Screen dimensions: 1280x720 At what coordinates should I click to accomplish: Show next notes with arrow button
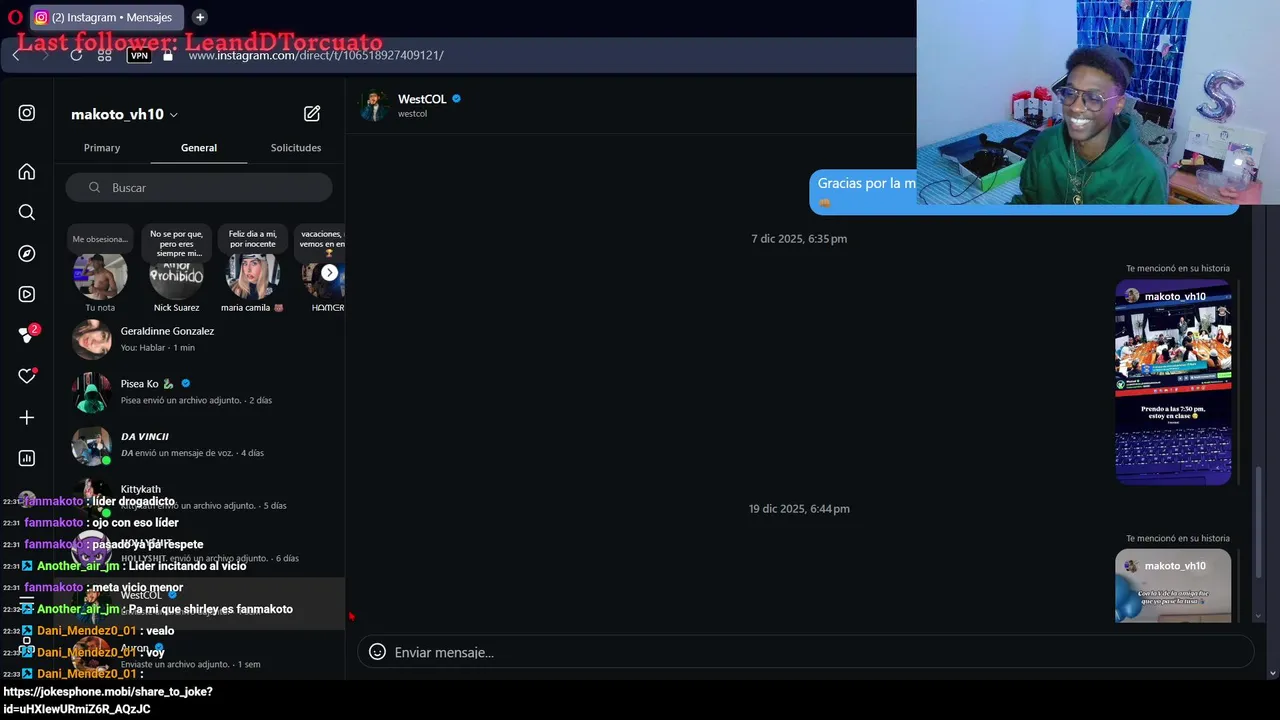(x=329, y=273)
